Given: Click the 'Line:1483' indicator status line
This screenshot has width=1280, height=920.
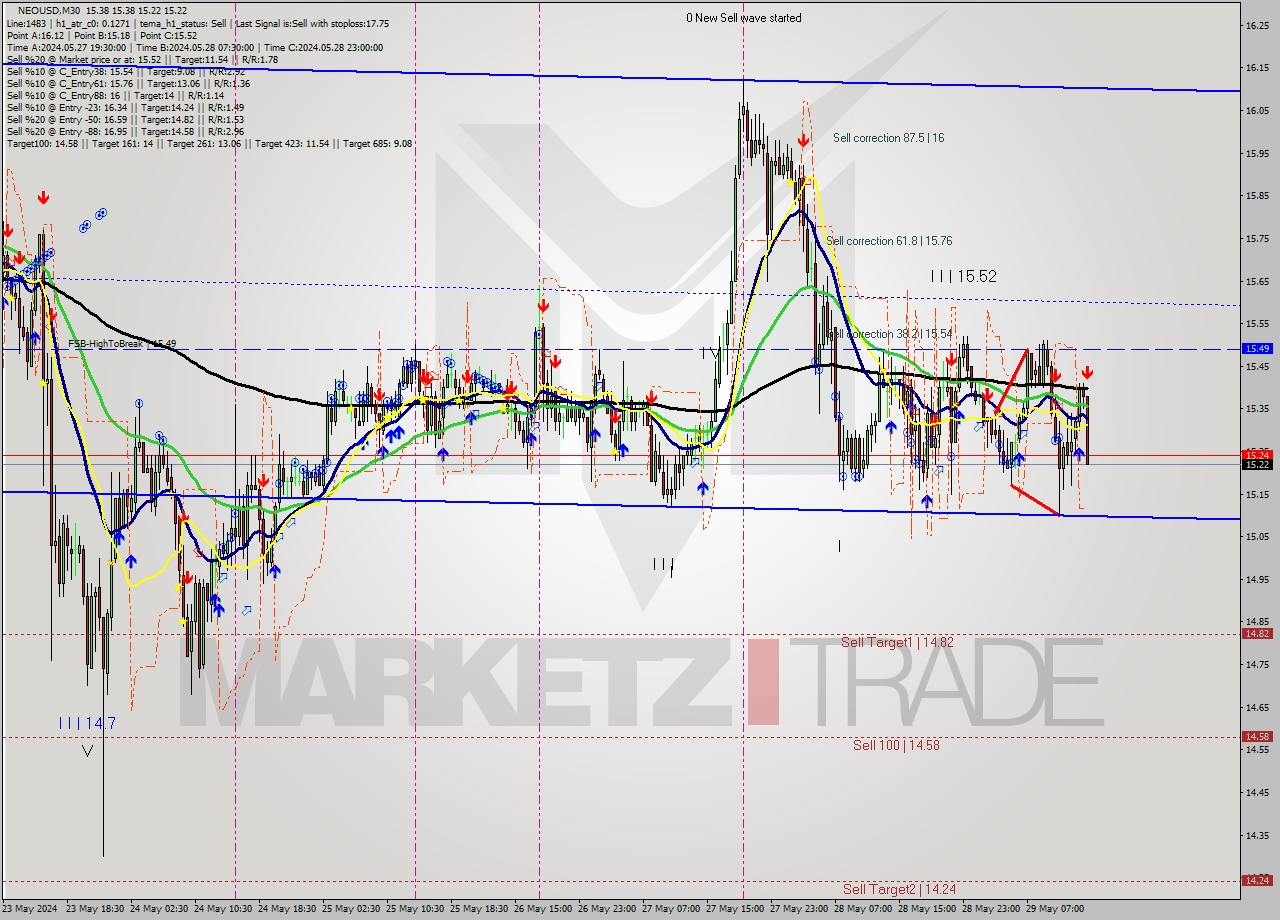Looking at the screenshot, I should (198, 23).
